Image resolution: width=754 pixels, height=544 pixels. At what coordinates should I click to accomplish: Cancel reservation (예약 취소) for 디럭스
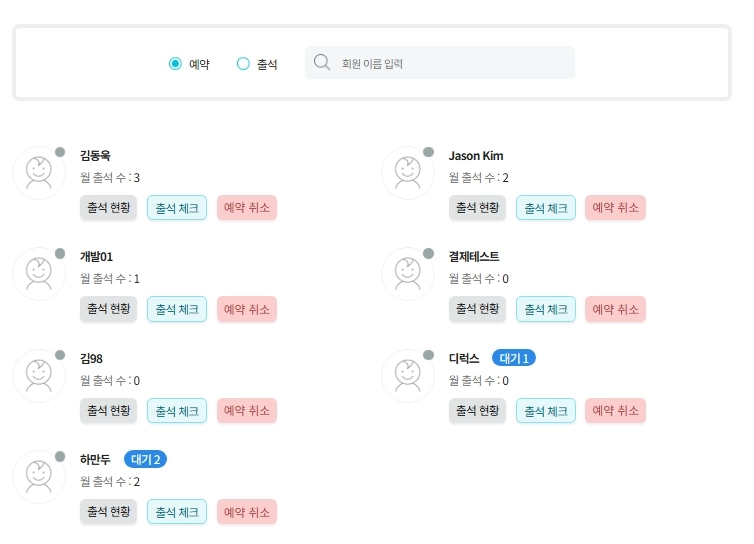coord(616,411)
